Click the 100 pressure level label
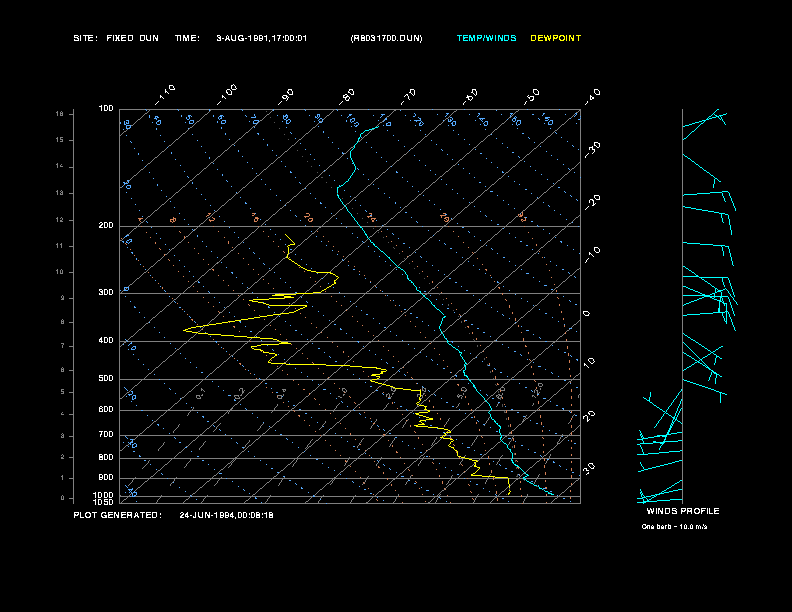Image resolution: width=792 pixels, height=612 pixels. point(106,109)
